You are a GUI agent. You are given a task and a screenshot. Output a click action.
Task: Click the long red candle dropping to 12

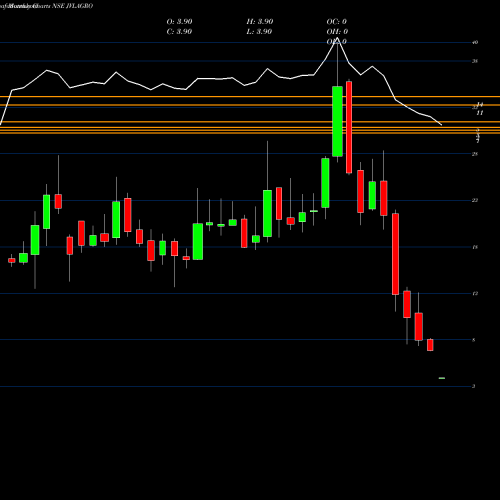tap(395, 254)
